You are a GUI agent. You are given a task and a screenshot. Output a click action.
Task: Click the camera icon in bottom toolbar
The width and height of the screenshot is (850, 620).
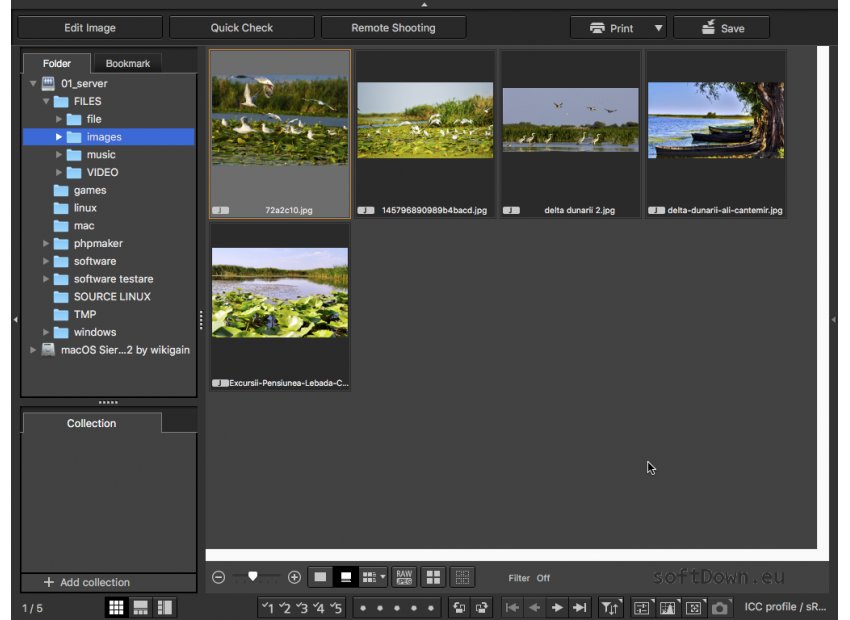coord(720,608)
